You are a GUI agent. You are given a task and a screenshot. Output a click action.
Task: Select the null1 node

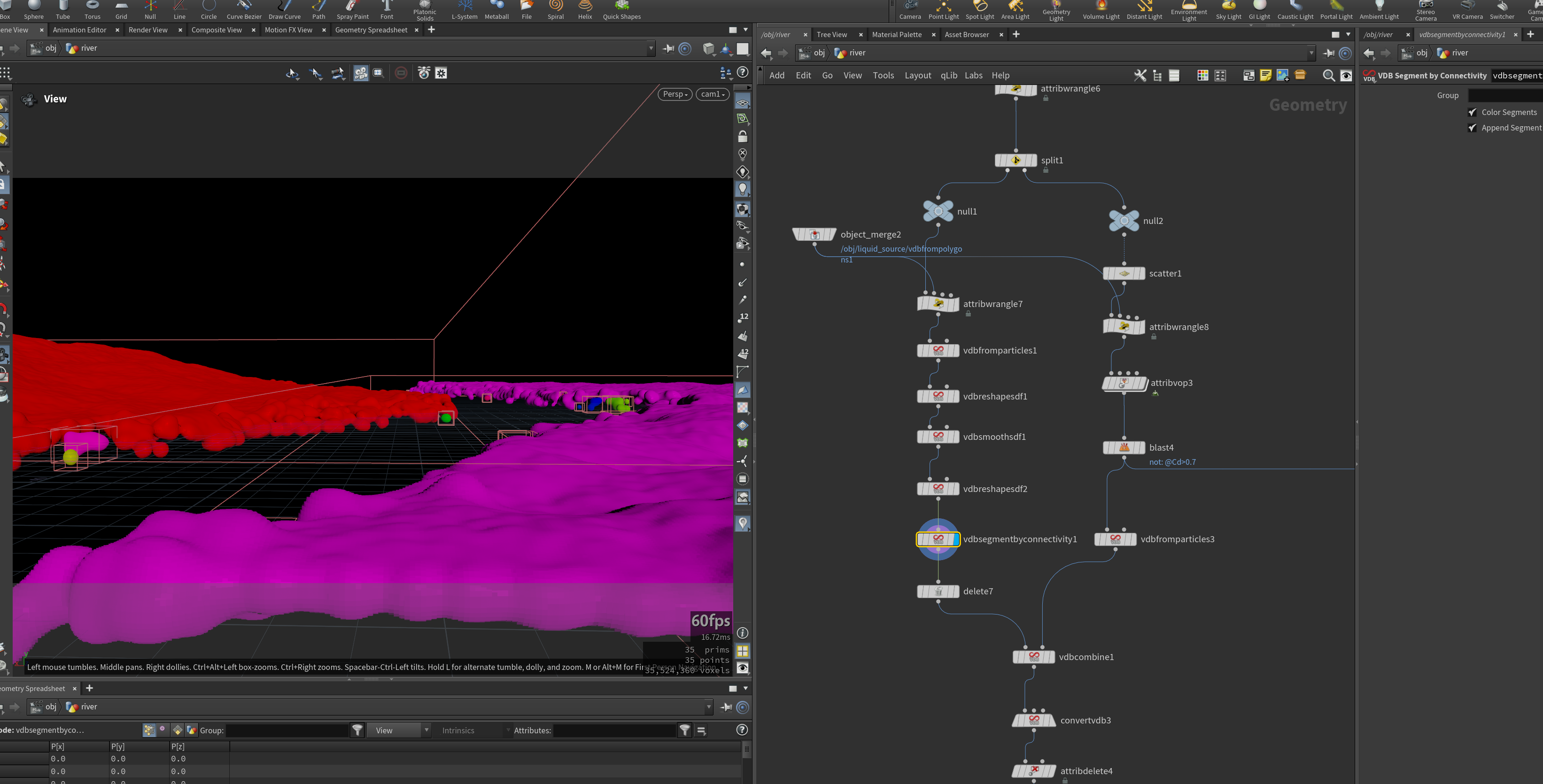[x=938, y=211]
